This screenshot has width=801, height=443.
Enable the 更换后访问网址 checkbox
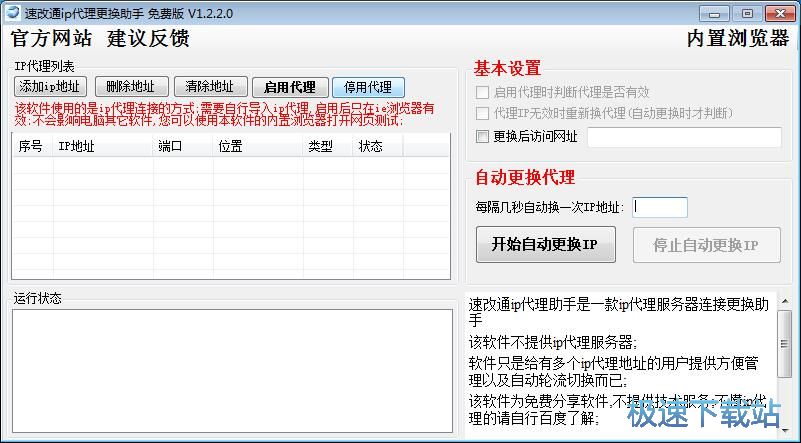[x=482, y=136]
